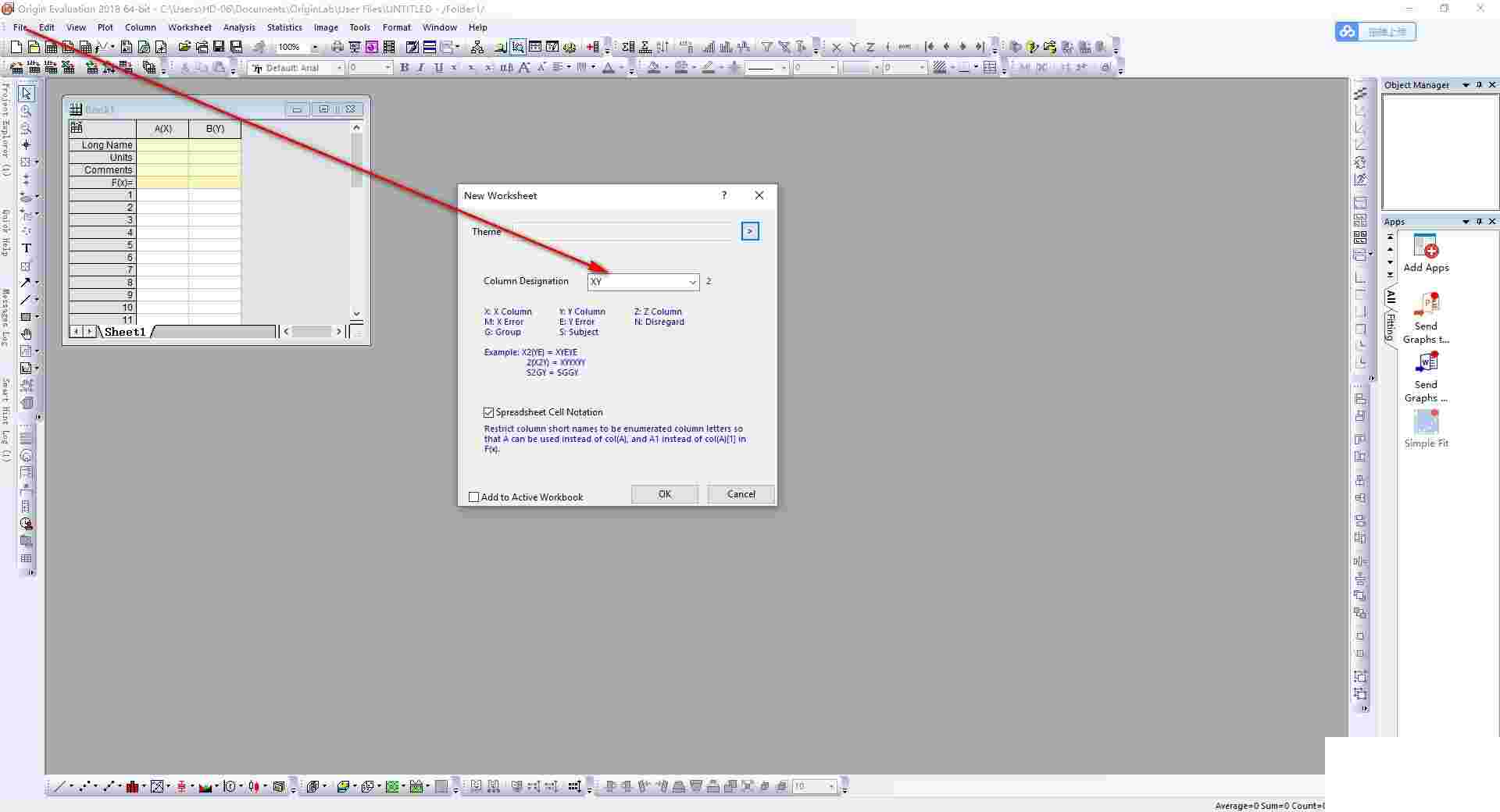
Task: Confirm New Worksheet with OK
Action: (x=665, y=494)
